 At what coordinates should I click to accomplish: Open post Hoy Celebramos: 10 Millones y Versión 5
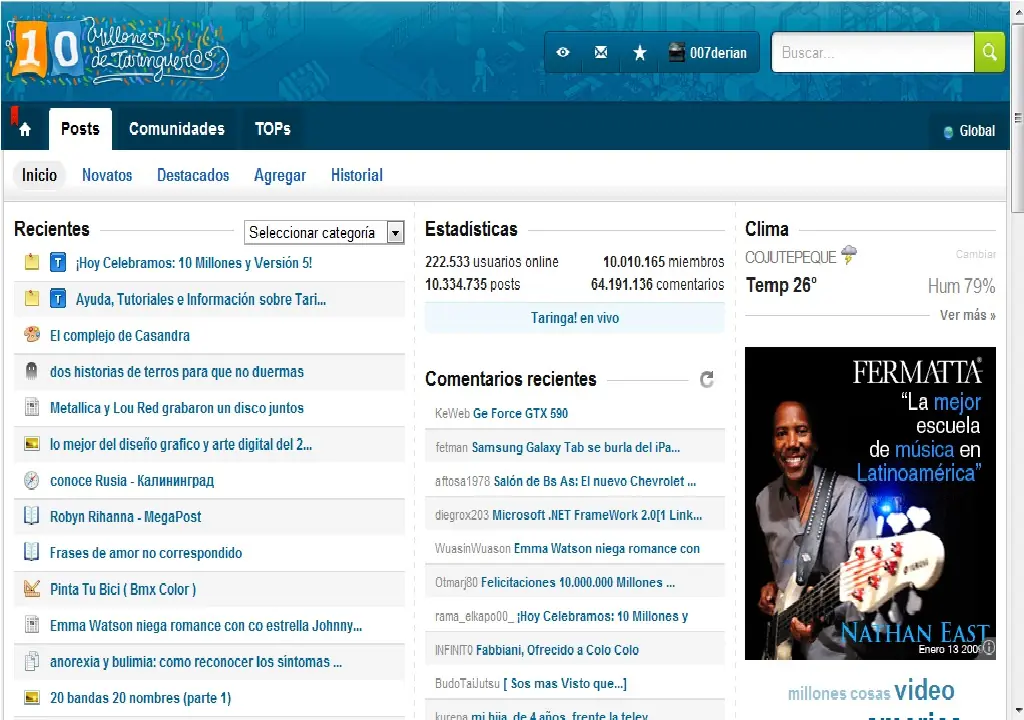pyautogui.click(x=194, y=263)
